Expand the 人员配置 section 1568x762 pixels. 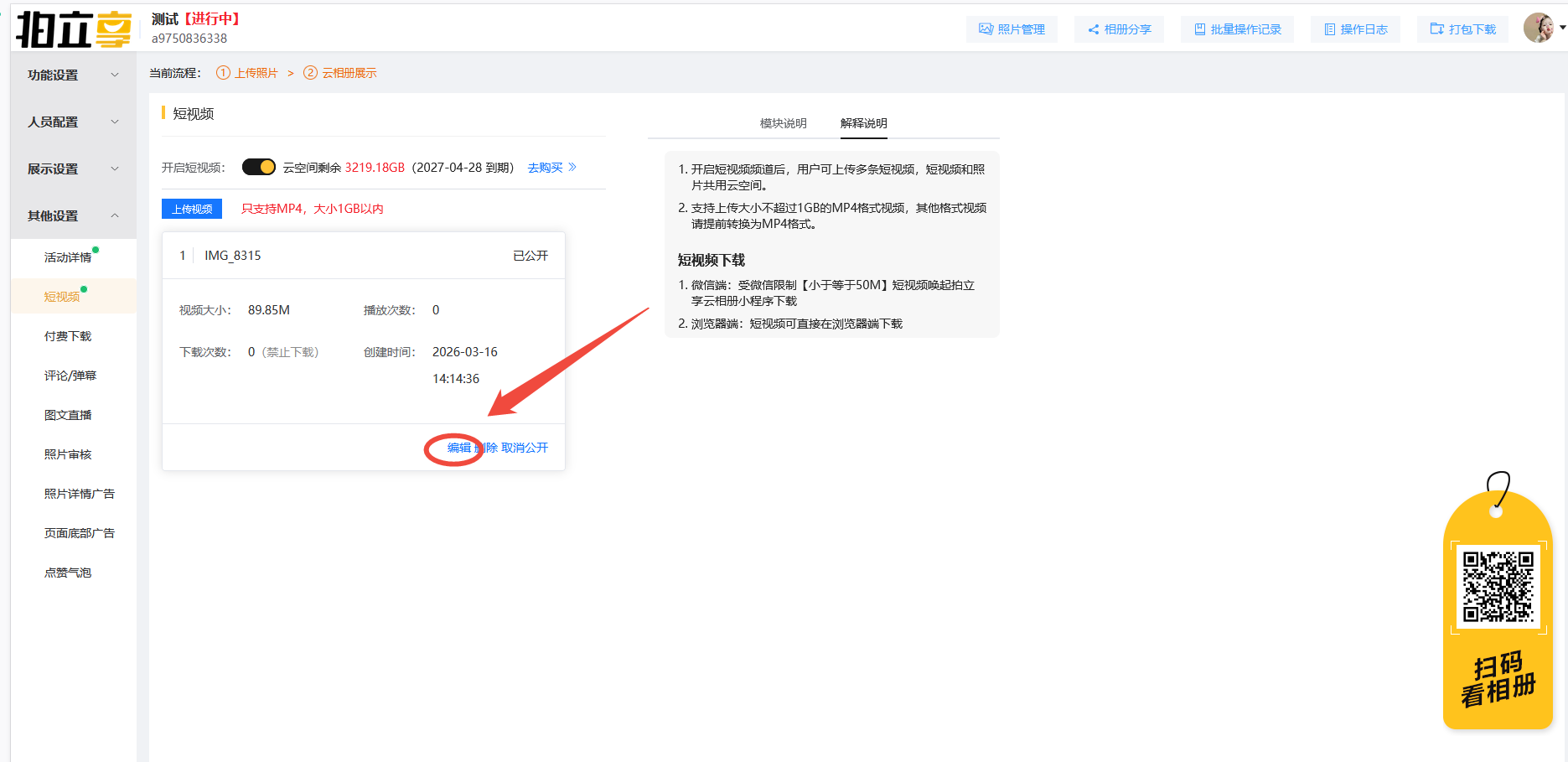[x=73, y=121]
